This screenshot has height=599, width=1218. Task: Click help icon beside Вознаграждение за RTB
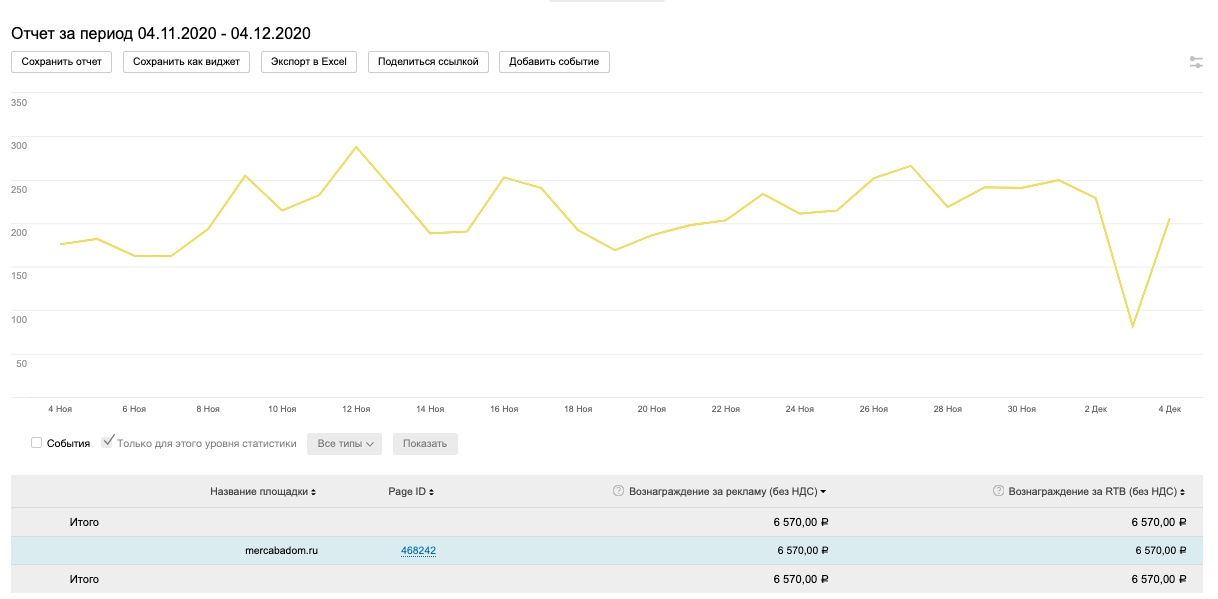(x=998, y=491)
